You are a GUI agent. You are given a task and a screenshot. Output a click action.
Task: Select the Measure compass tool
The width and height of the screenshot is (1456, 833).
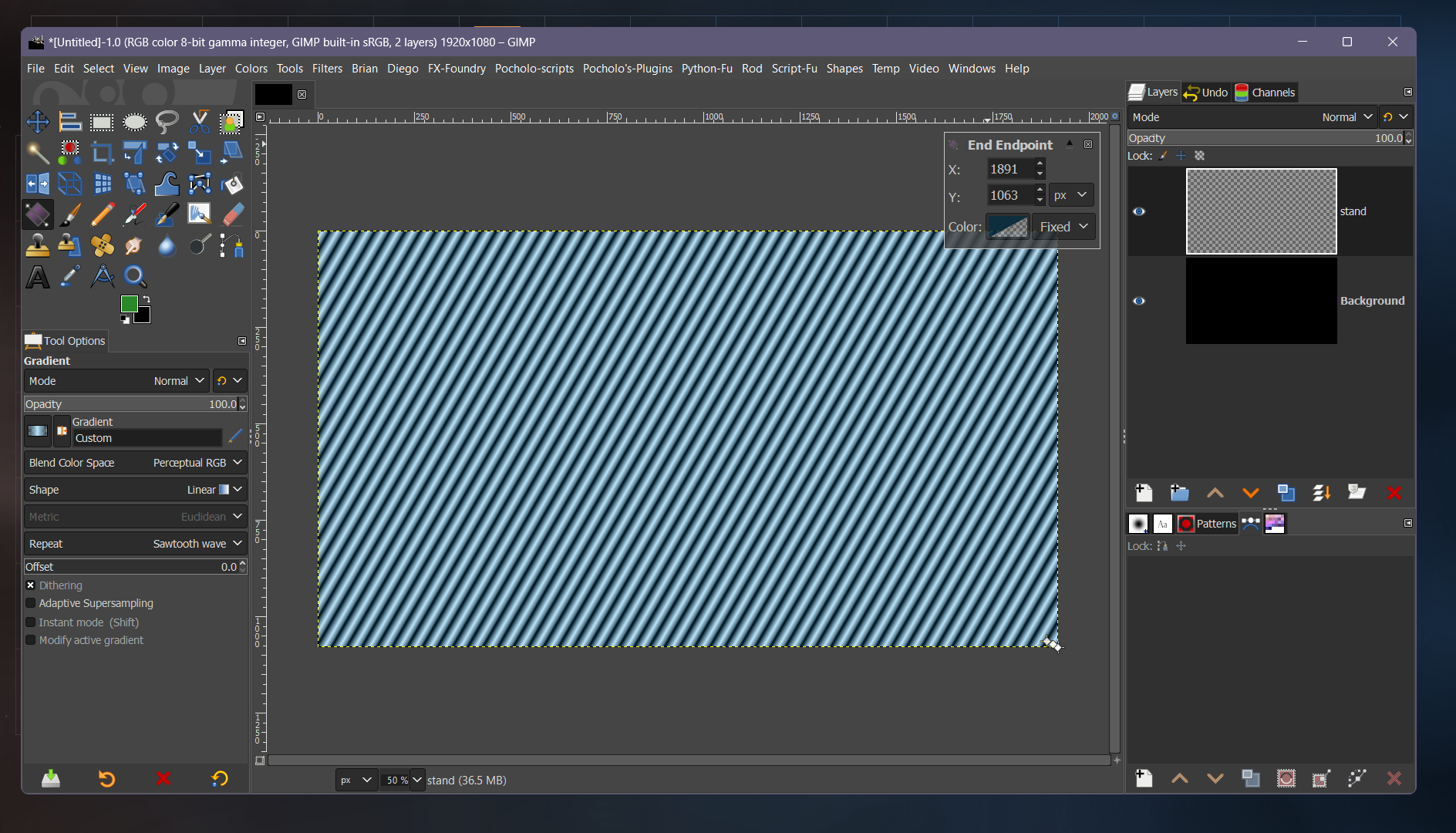102,276
